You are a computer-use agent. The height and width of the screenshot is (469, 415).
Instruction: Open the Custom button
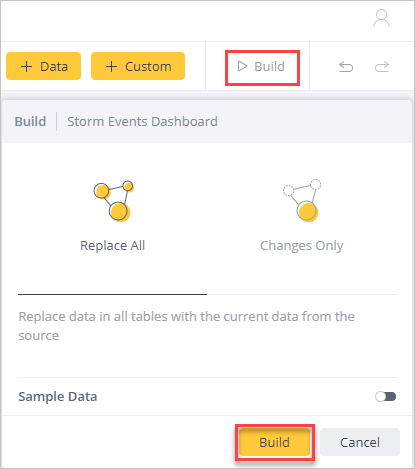[138, 66]
